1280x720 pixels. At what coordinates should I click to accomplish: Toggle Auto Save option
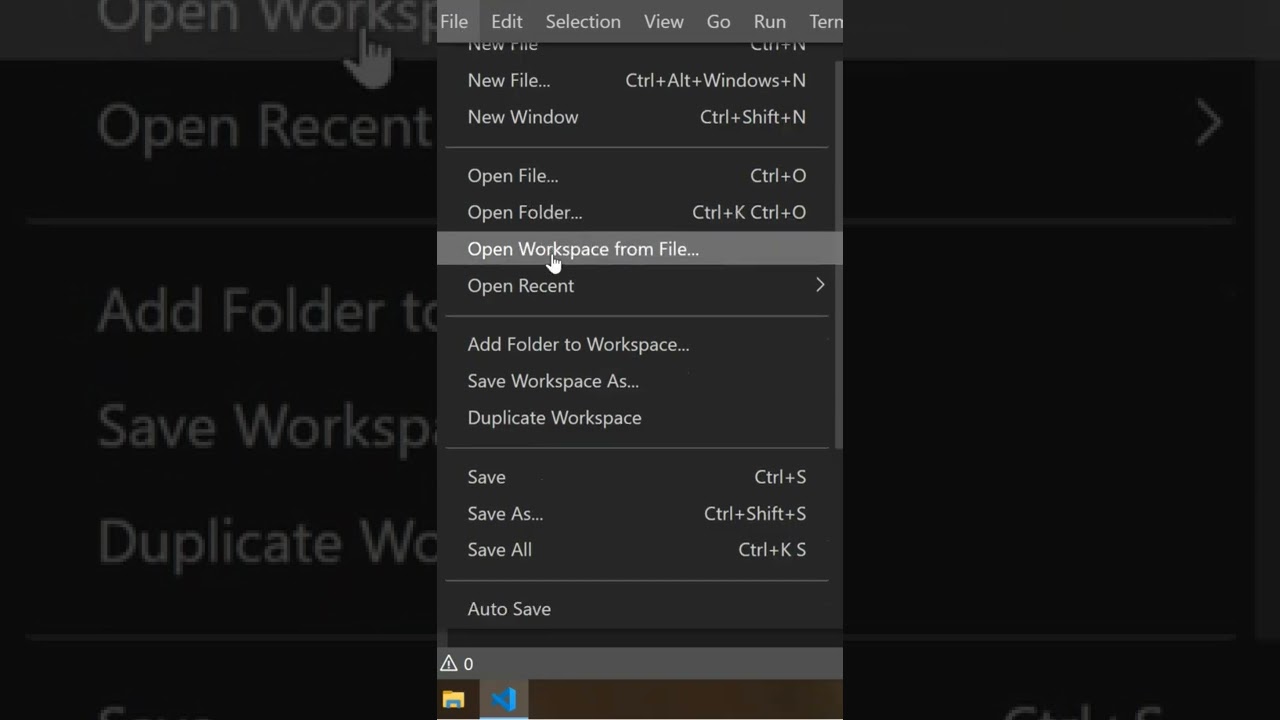[638, 609]
